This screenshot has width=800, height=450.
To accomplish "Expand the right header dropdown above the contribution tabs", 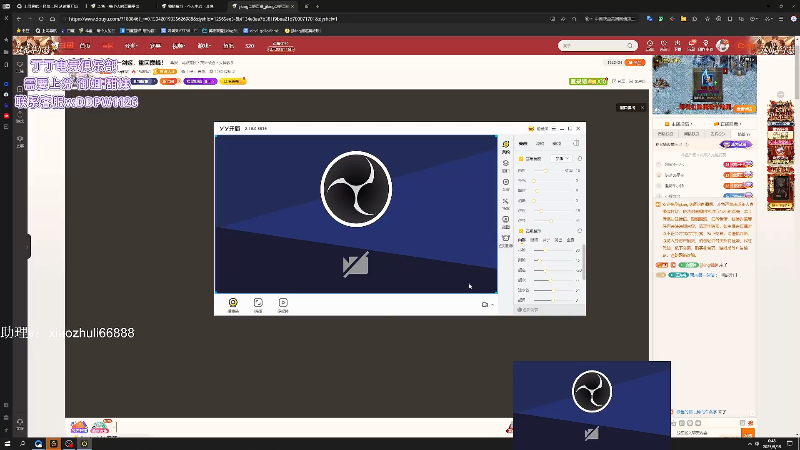I will [728, 124].
